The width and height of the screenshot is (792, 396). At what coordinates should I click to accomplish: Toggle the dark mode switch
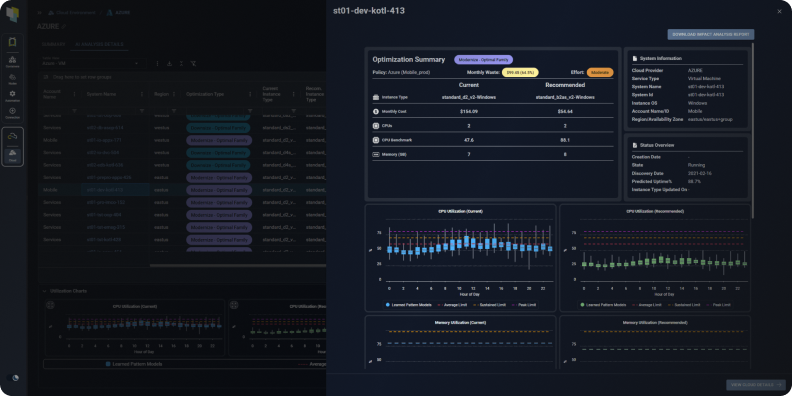pyautogui.click(x=14, y=378)
